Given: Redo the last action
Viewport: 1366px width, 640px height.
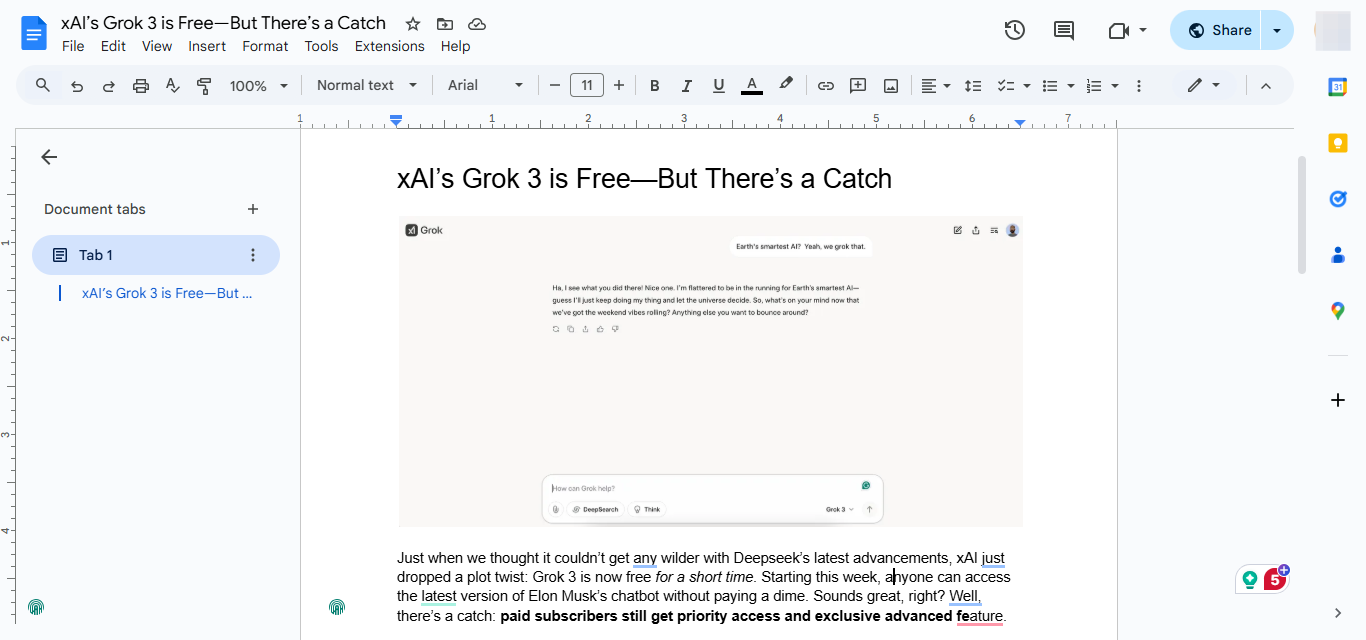Looking at the screenshot, I should (x=109, y=86).
